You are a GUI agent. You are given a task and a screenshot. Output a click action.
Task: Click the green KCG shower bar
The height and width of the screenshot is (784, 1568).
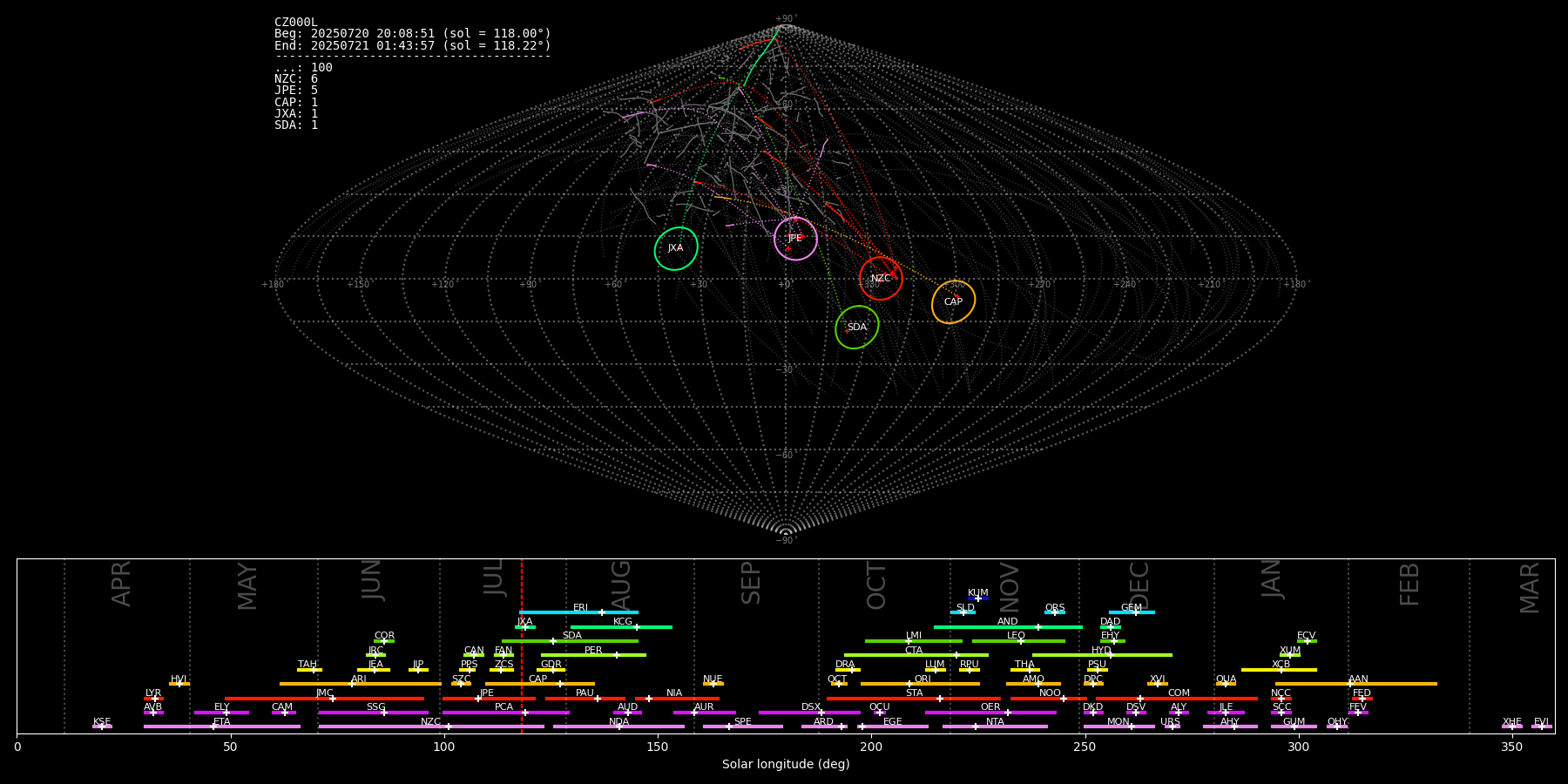[x=621, y=627]
